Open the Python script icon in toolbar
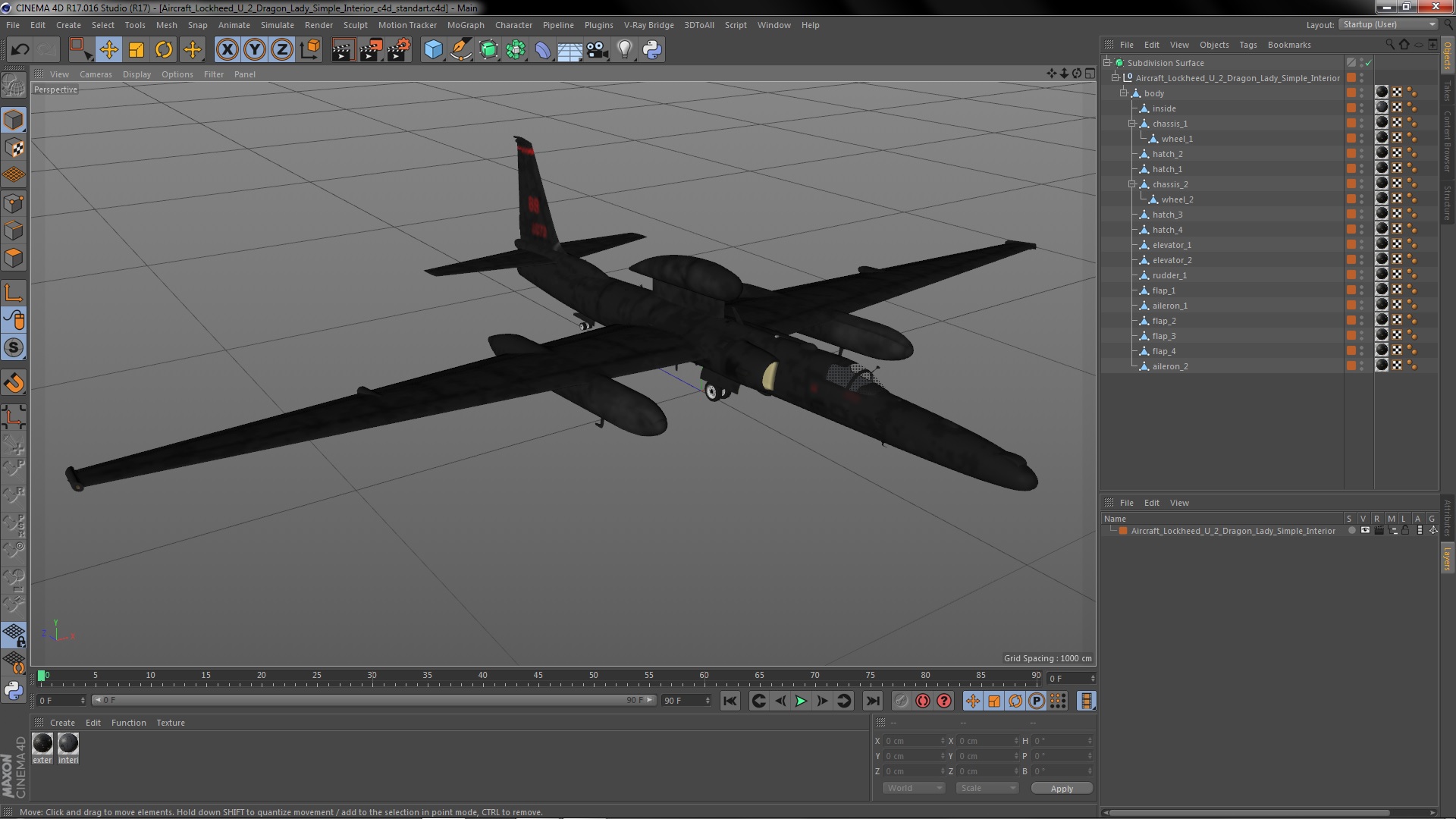 652,50
